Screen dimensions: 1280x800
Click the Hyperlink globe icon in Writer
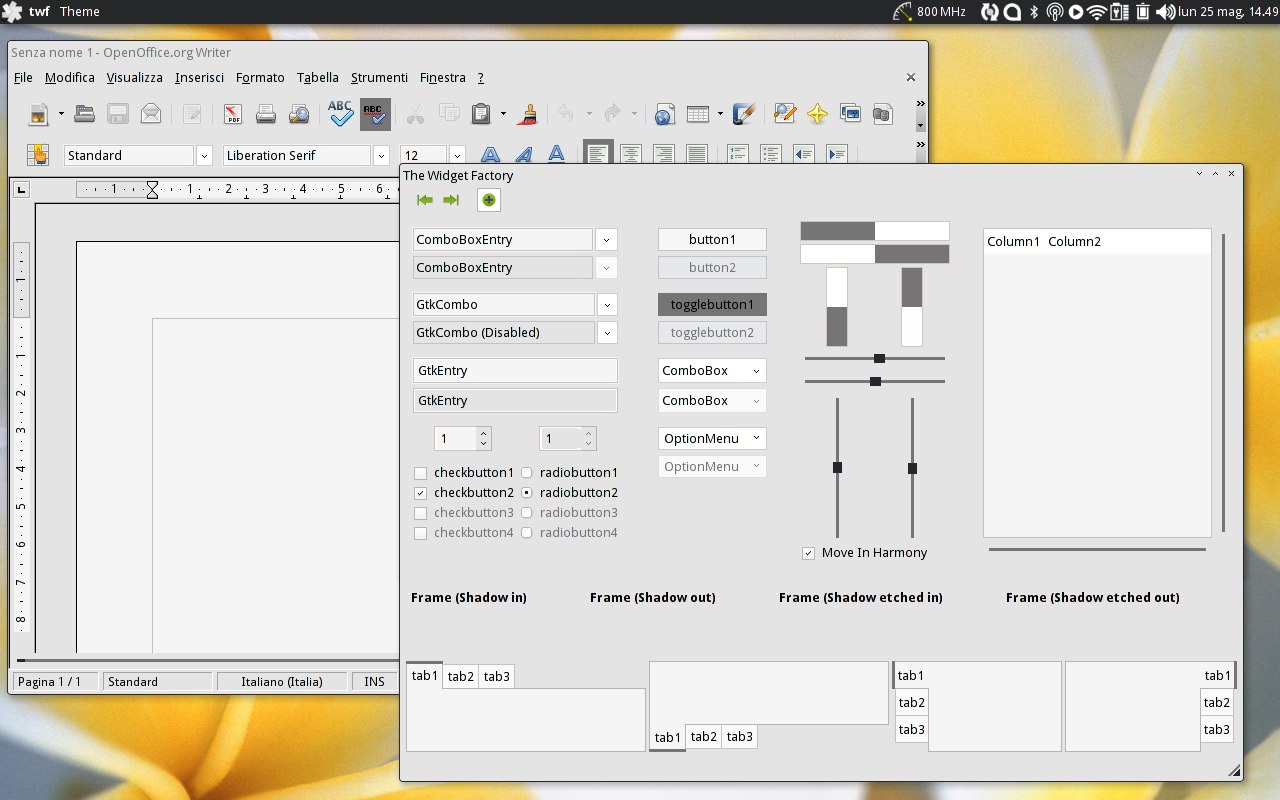pos(663,114)
